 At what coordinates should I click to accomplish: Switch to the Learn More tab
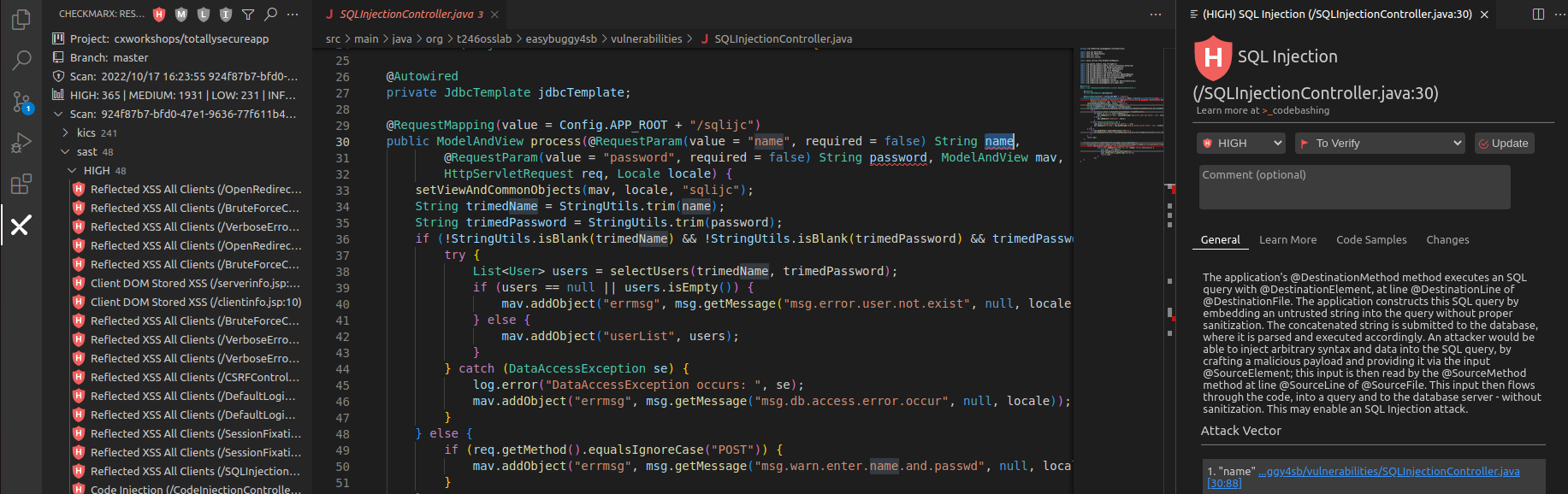1287,240
